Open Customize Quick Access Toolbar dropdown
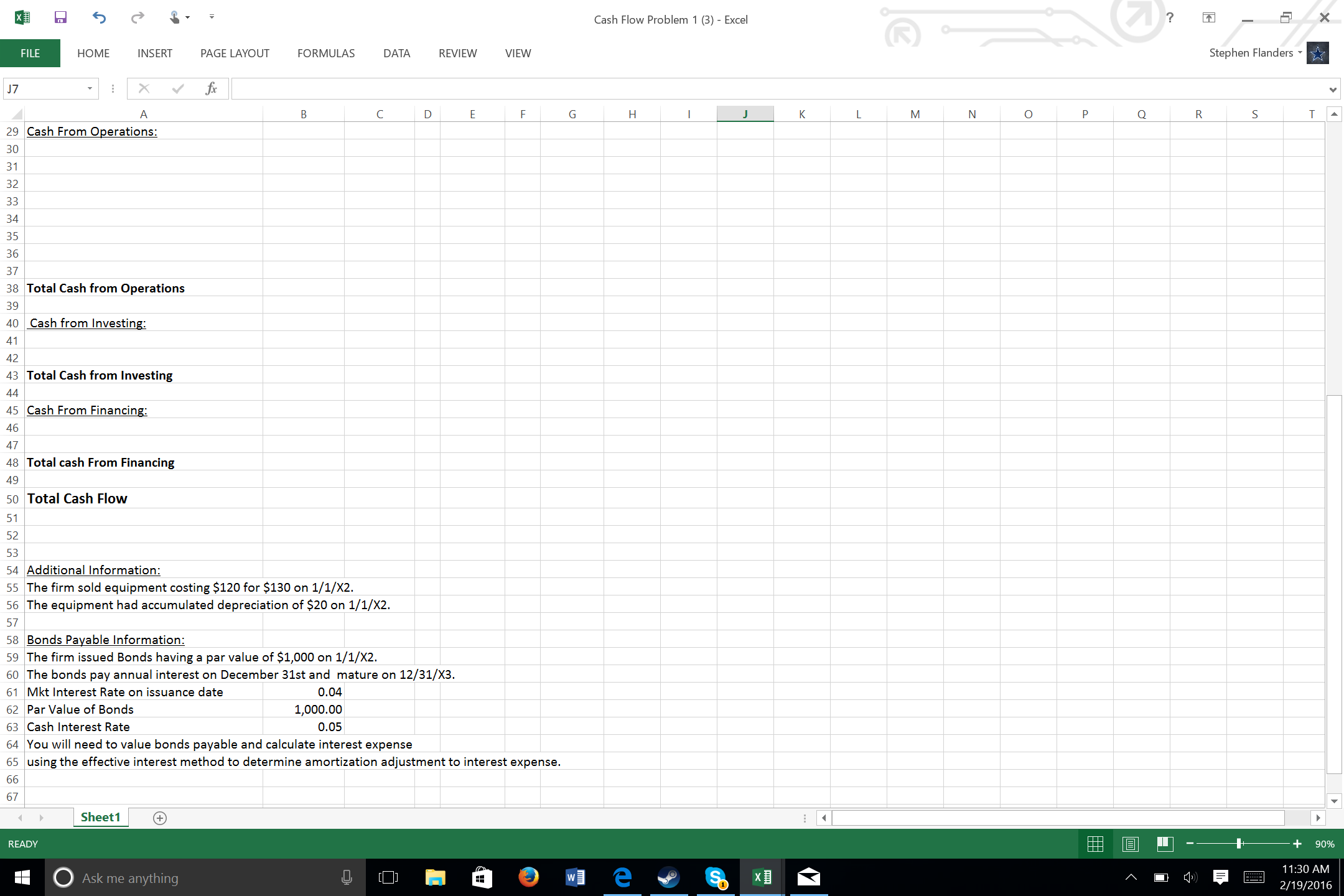 (212, 17)
